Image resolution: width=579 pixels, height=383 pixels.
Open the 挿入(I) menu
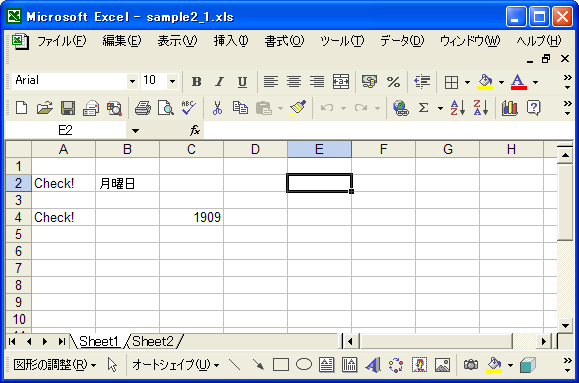click(x=231, y=41)
